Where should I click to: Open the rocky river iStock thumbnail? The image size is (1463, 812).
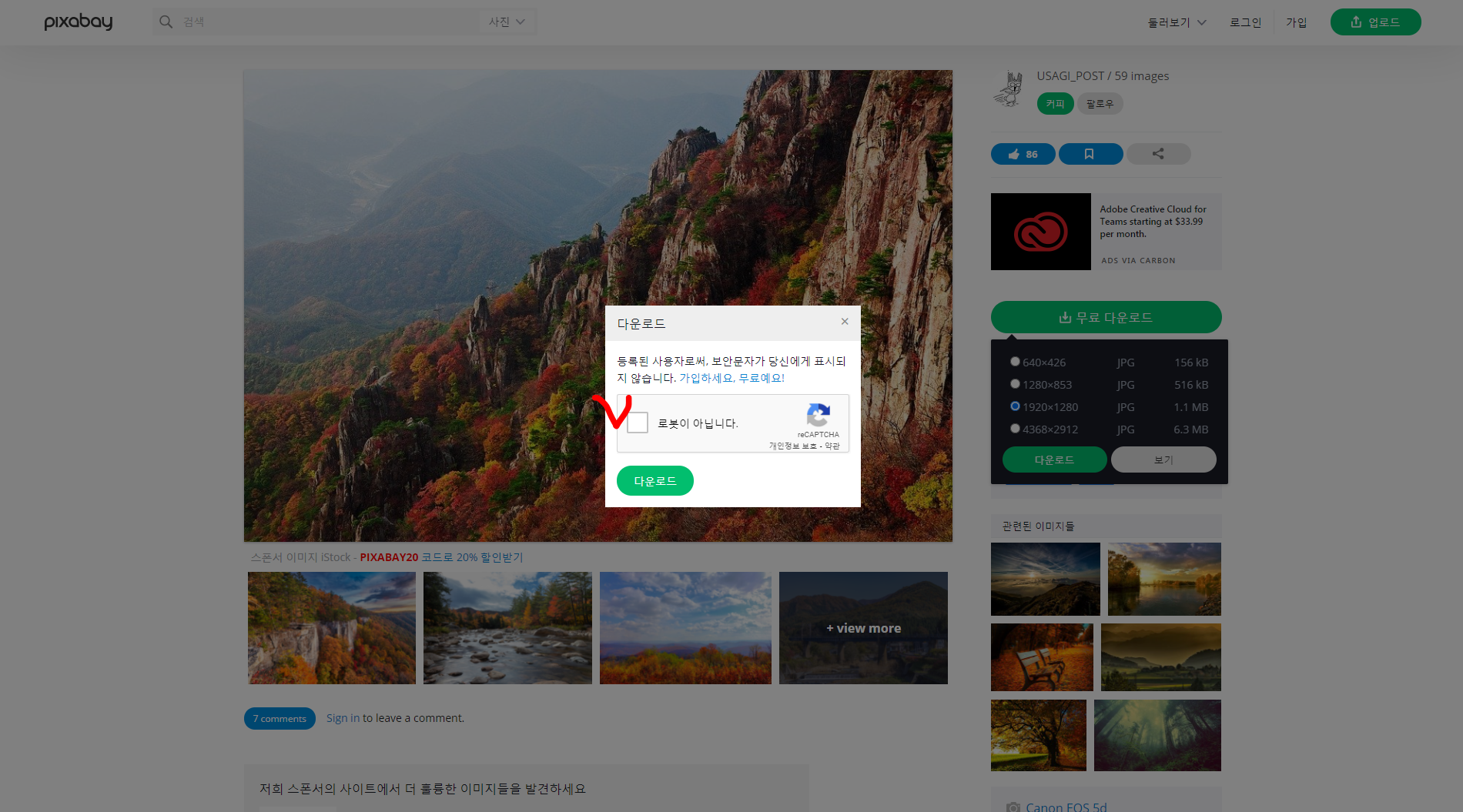coord(507,628)
